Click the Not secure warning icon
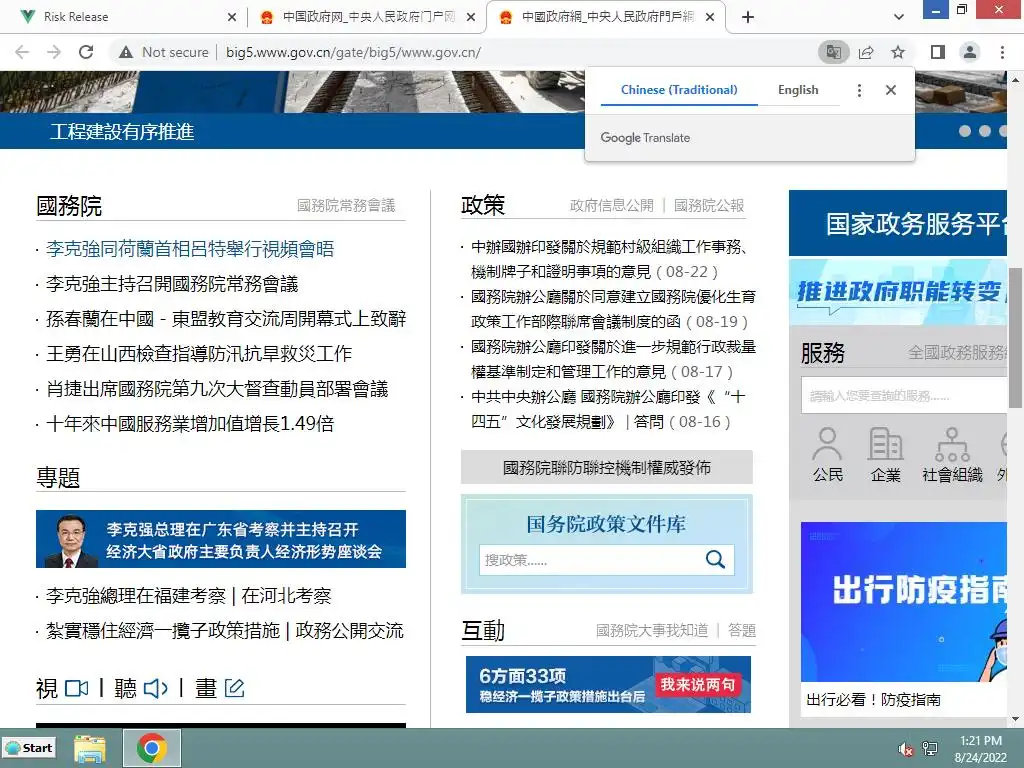1024x768 pixels. [x=126, y=52]
